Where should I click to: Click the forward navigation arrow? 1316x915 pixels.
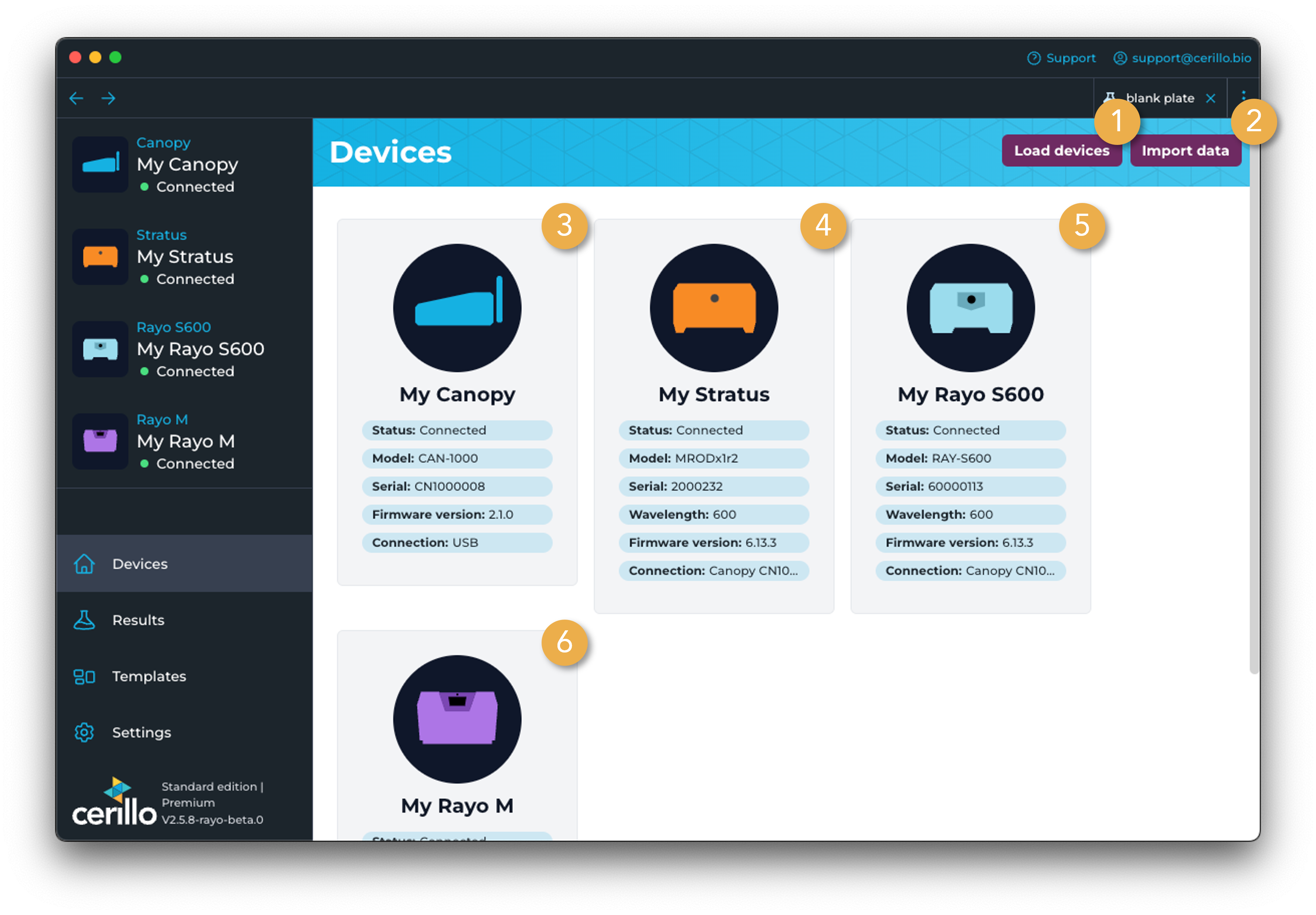pyautogui.click(x=108, y=98)
